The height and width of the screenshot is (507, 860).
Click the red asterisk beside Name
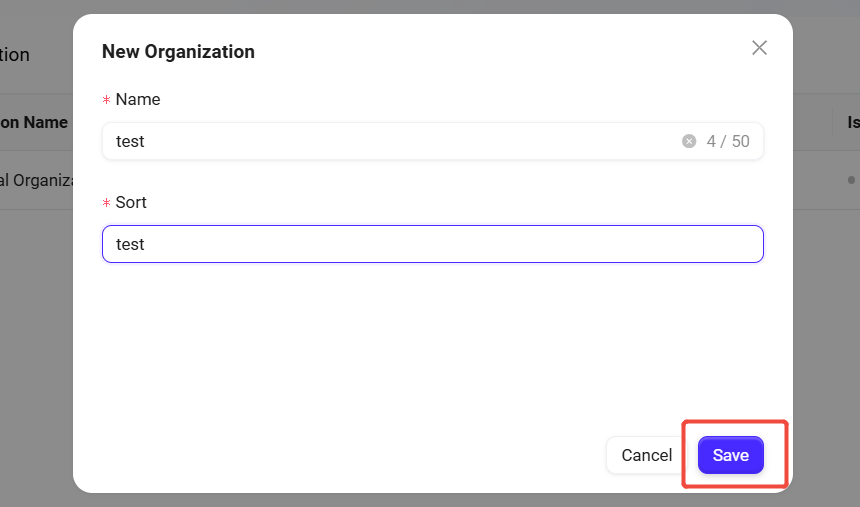pos(106,100)
